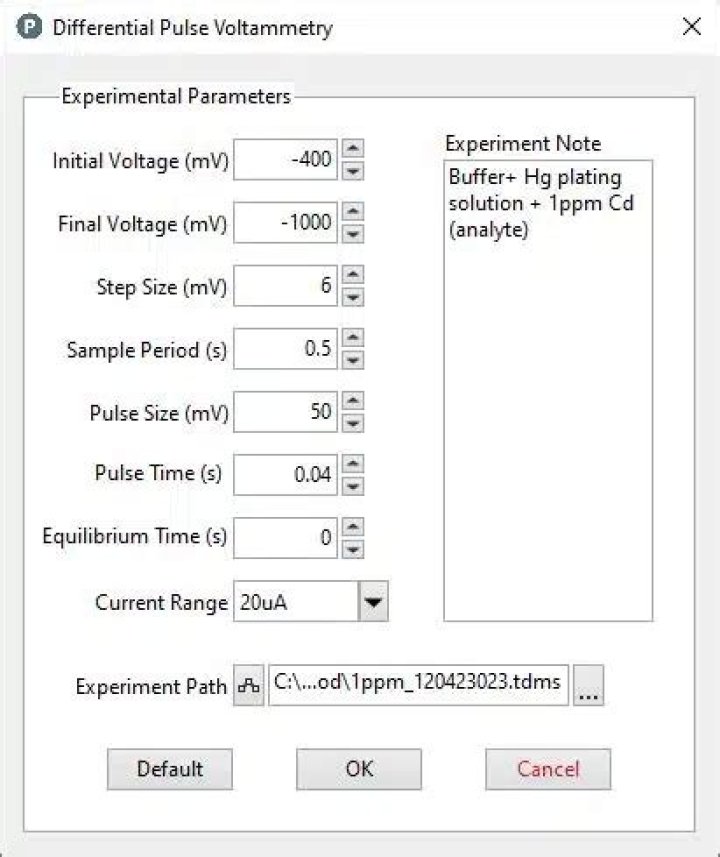
Task: Decrease the Initial Voltage with down arrow
Action: (x=353, y=171)
